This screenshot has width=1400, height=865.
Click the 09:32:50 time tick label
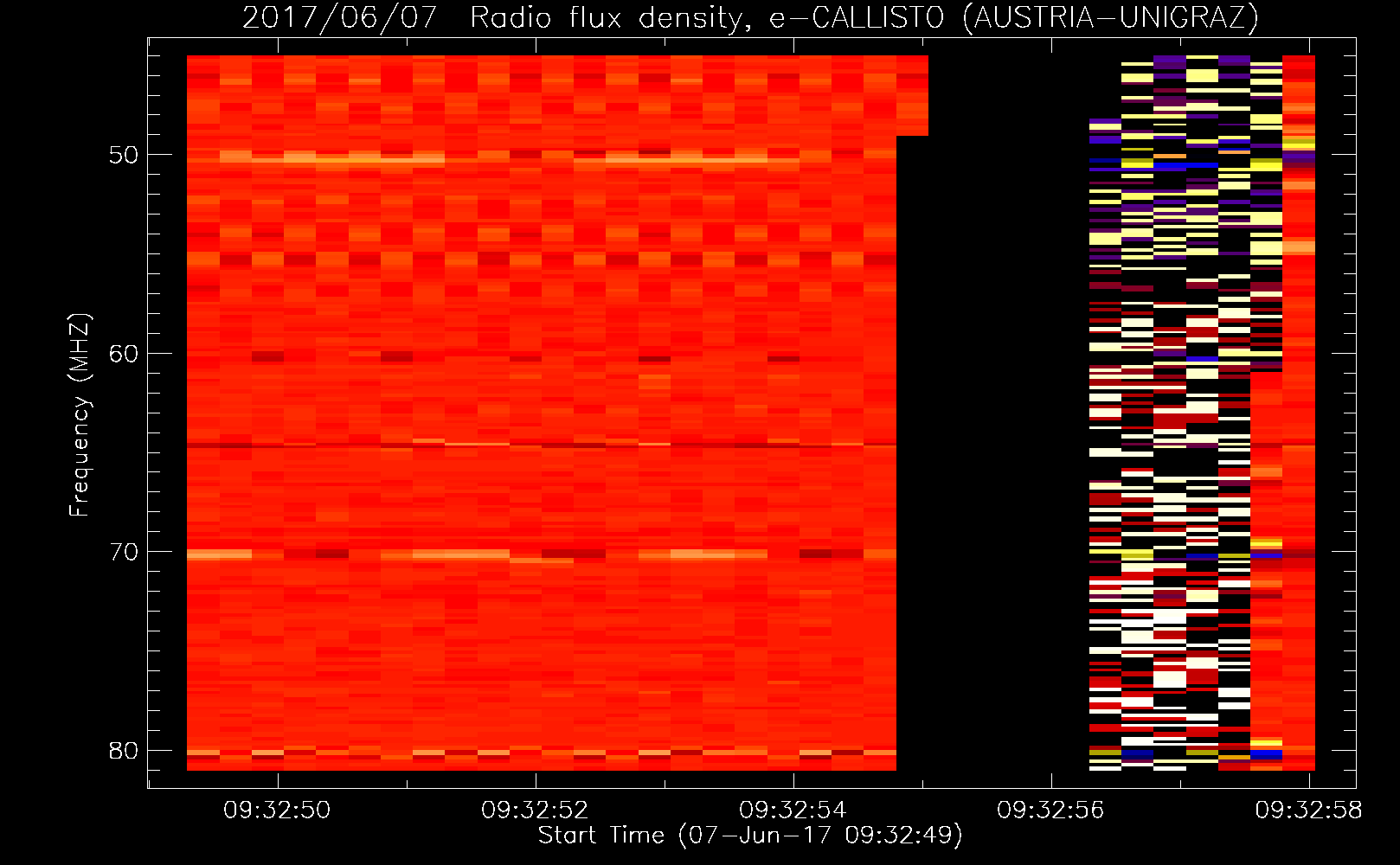click(x=277, y=811)
